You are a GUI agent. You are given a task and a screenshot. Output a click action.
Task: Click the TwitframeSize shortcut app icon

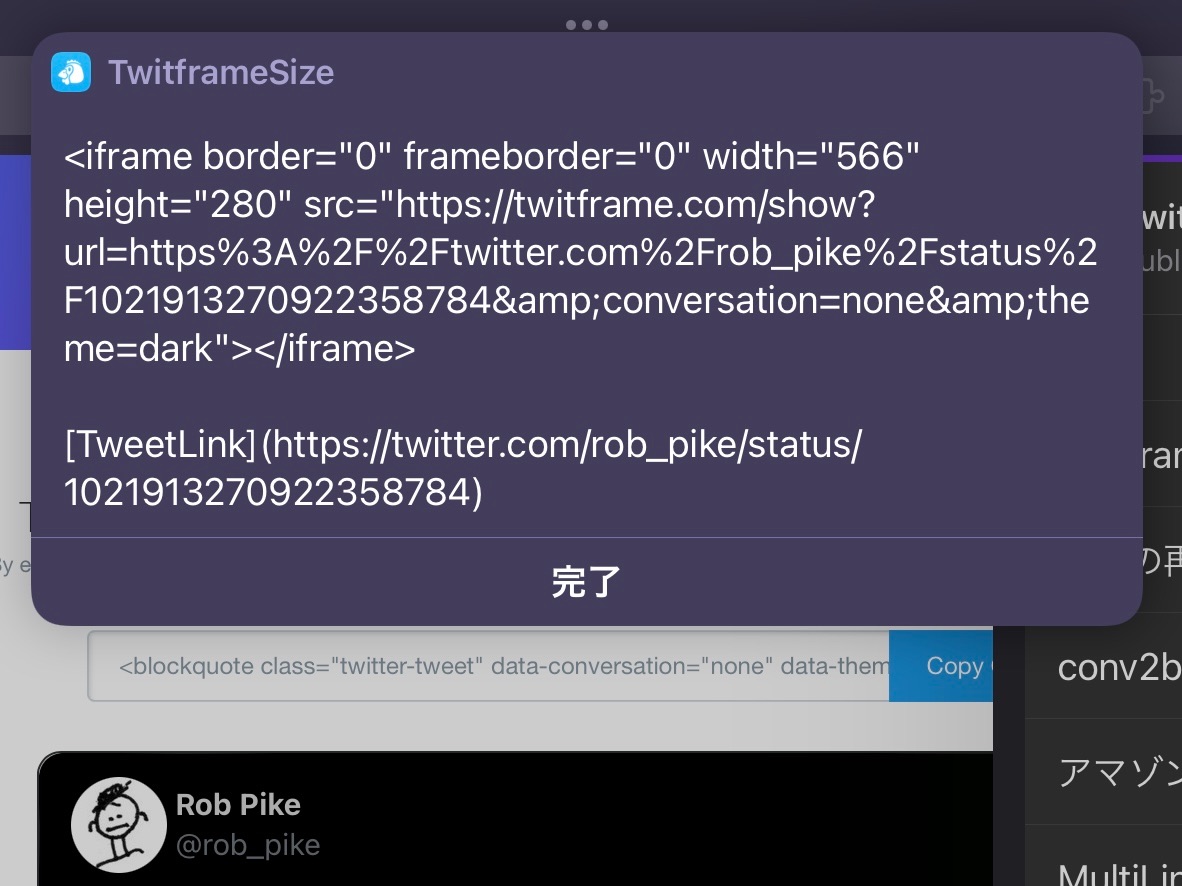(71, 72)
